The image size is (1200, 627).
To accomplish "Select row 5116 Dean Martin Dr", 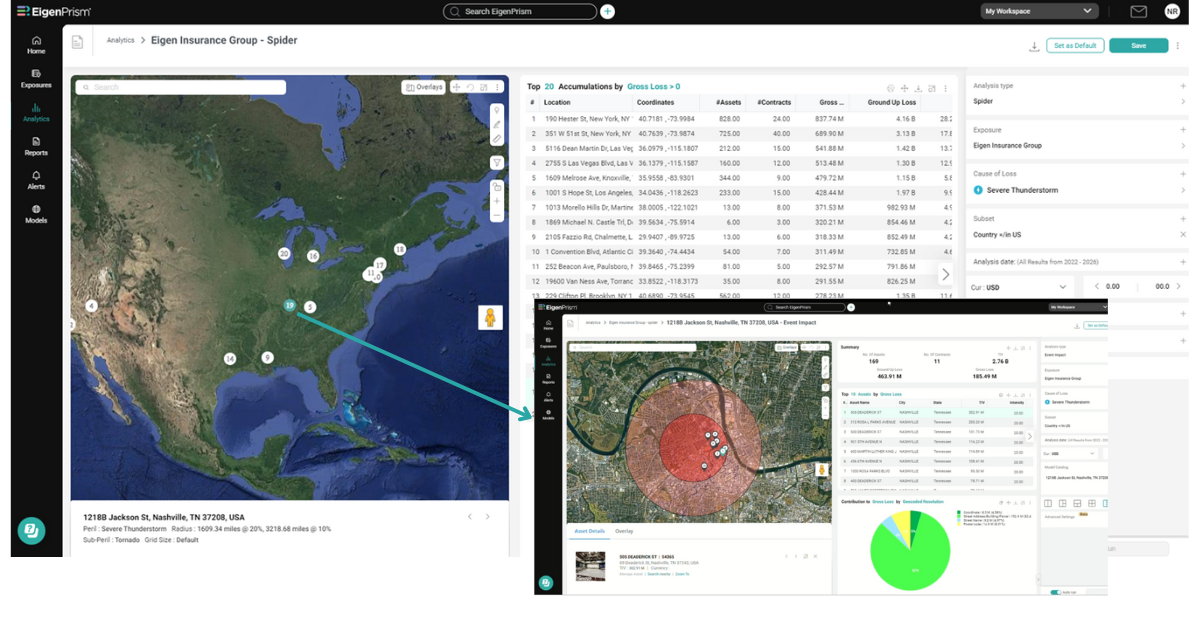I will [x=740, y=148].
